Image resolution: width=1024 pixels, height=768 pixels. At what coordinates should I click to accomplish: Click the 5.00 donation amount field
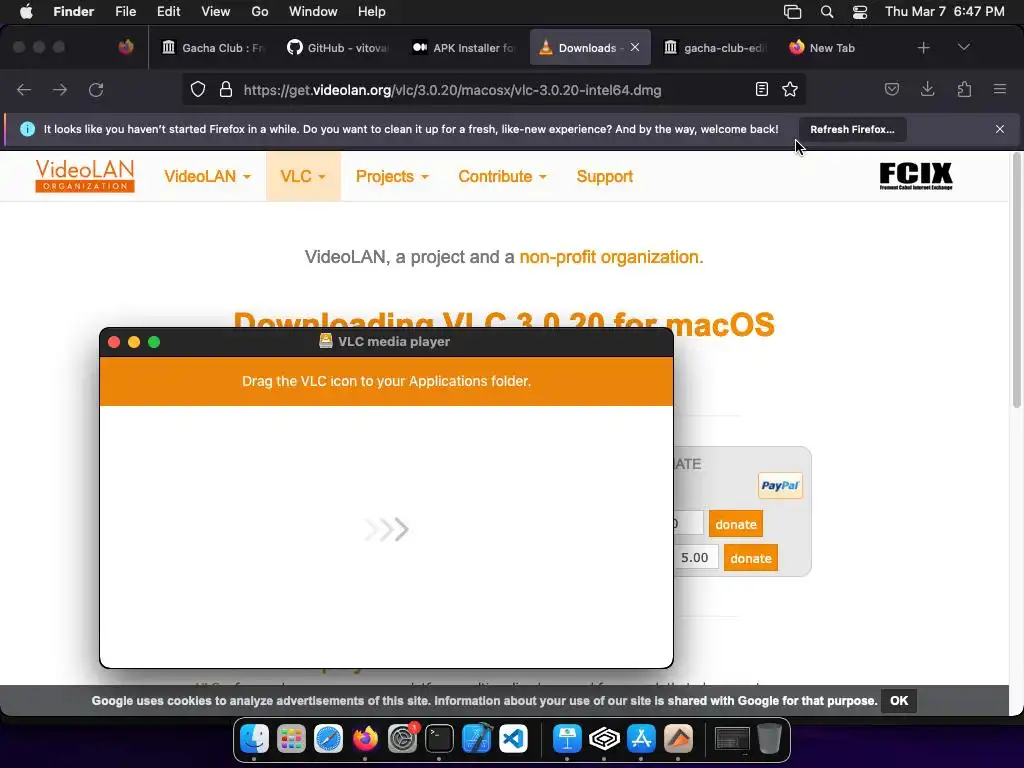point(696,558)
